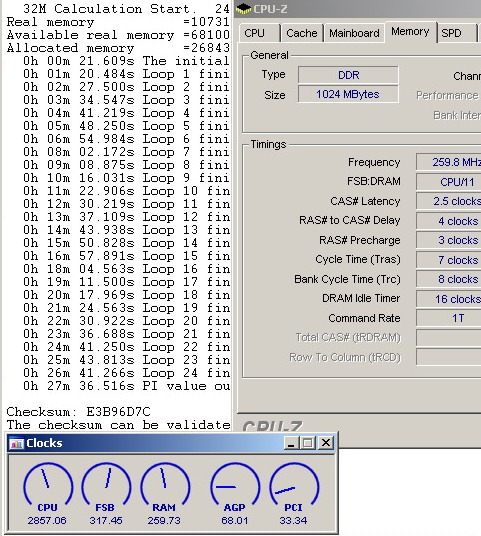Click the 'Loop 7' result row
This screenshot has width=481, height=536.
click(x=126, y=152)
